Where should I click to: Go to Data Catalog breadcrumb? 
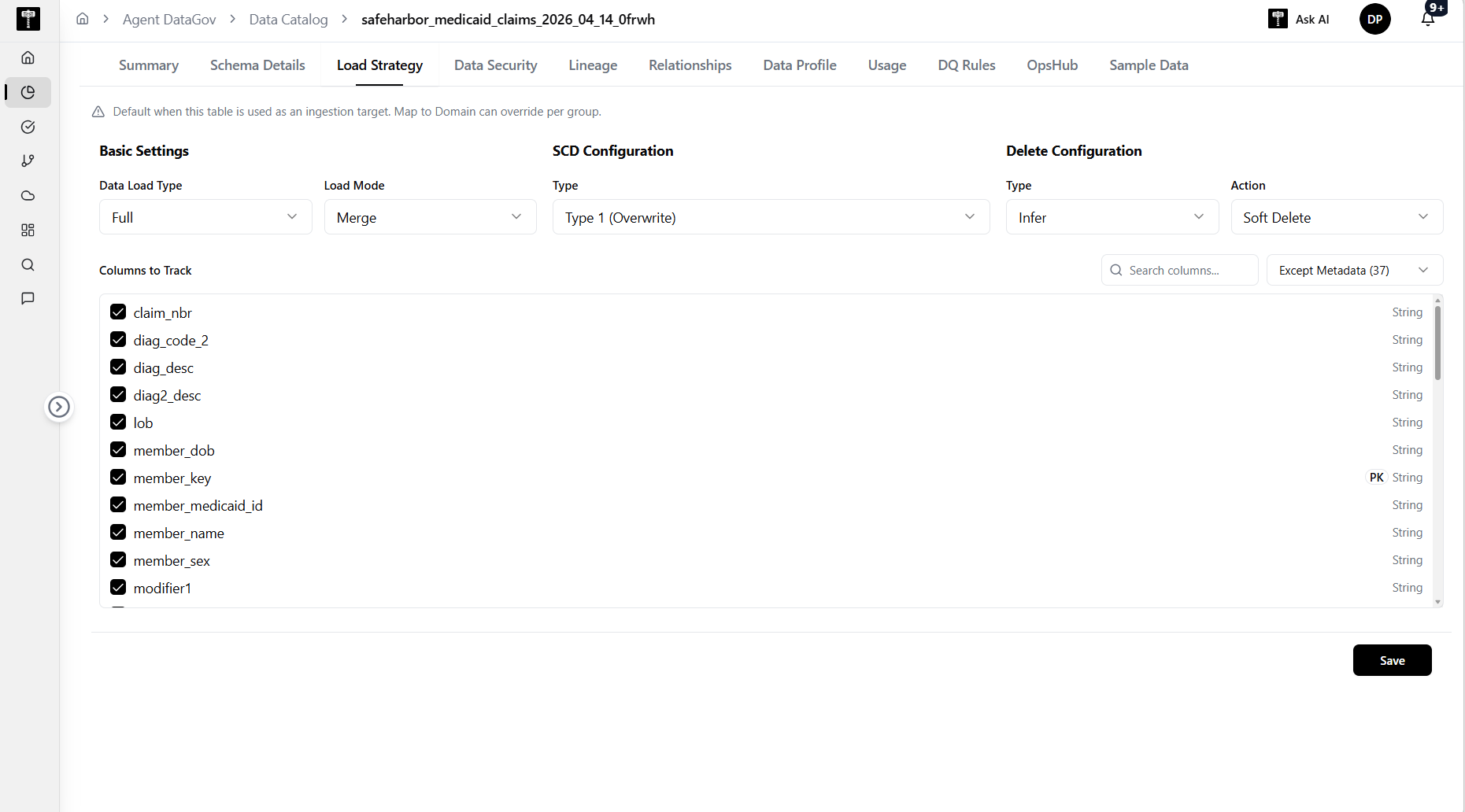click(288, 19)
